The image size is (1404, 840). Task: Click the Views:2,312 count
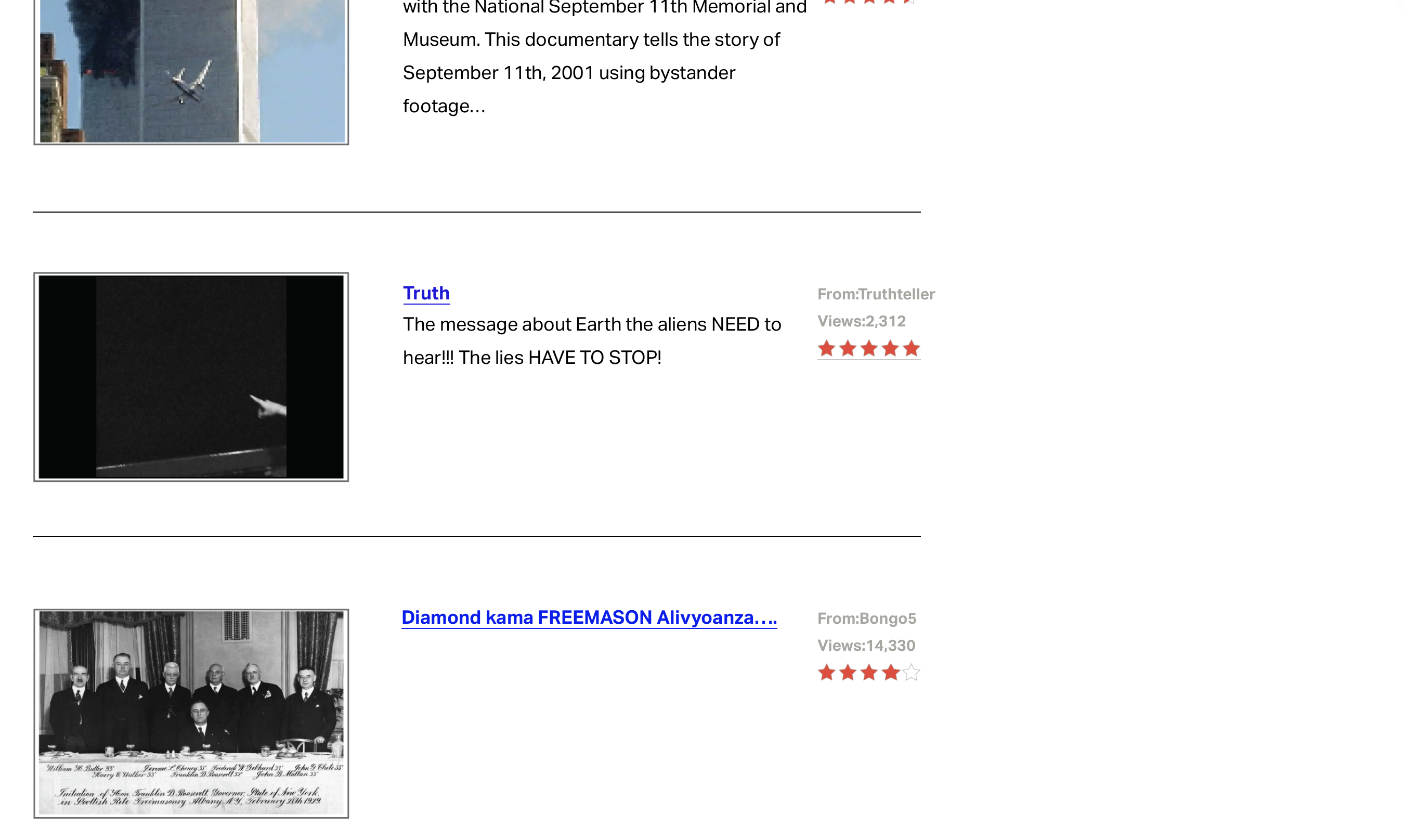[862, 322]
